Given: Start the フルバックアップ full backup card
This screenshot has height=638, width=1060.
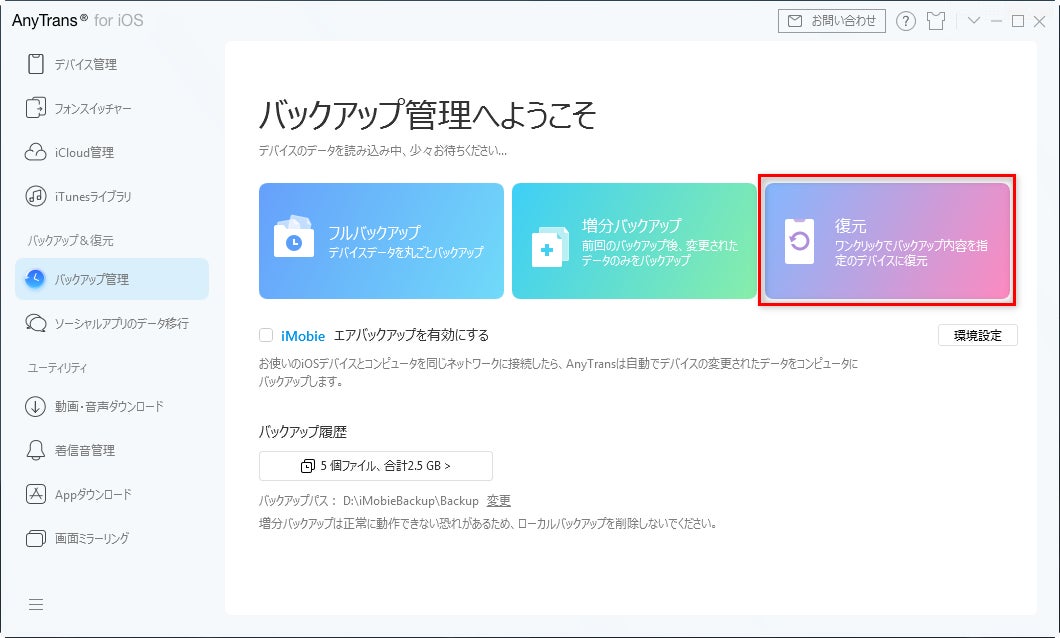Looking at the screenshot, I should [381, 241].
